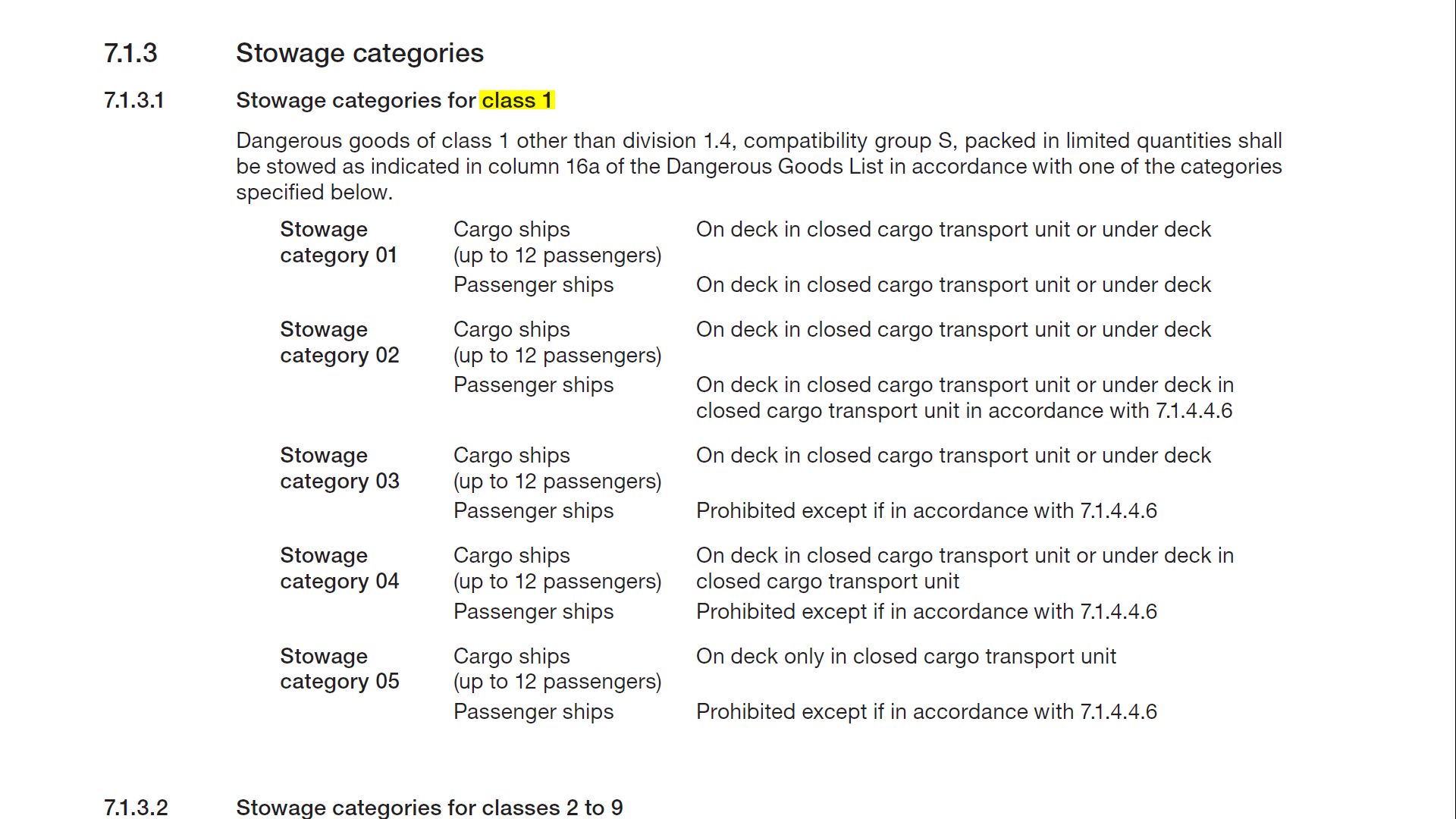Click "Dangerous Goods List" in the paragraph
Viewport: 1456px width, 819px height.
click(774, 166)
